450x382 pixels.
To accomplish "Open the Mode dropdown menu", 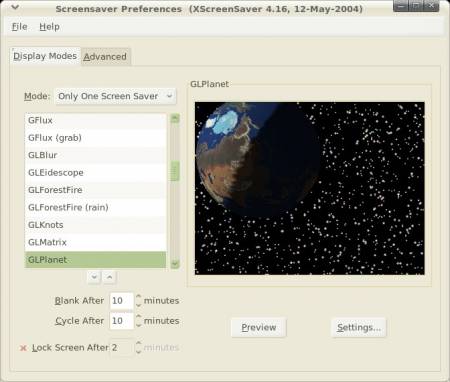I will pyautogui.click(x=115, y=96).
